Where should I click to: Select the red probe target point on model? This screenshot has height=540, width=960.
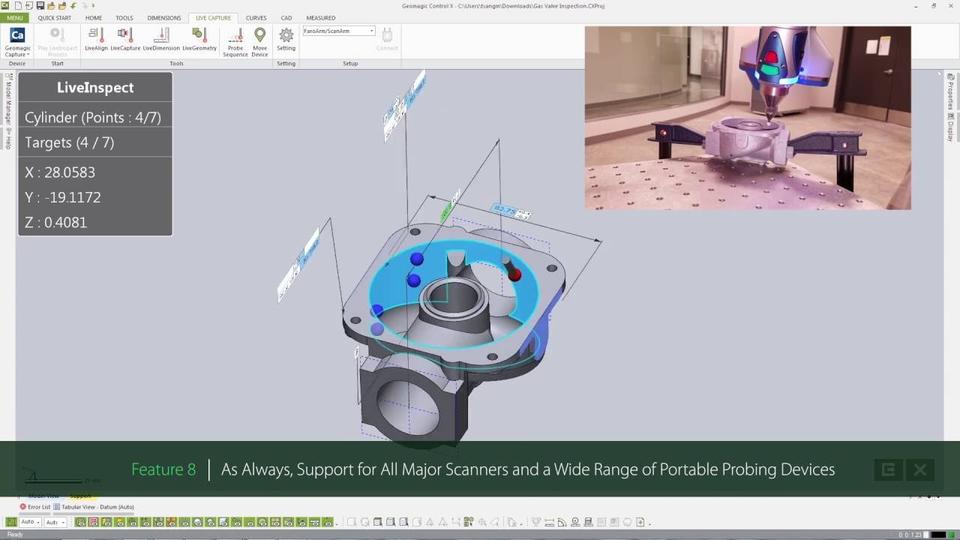coord(514,275)
